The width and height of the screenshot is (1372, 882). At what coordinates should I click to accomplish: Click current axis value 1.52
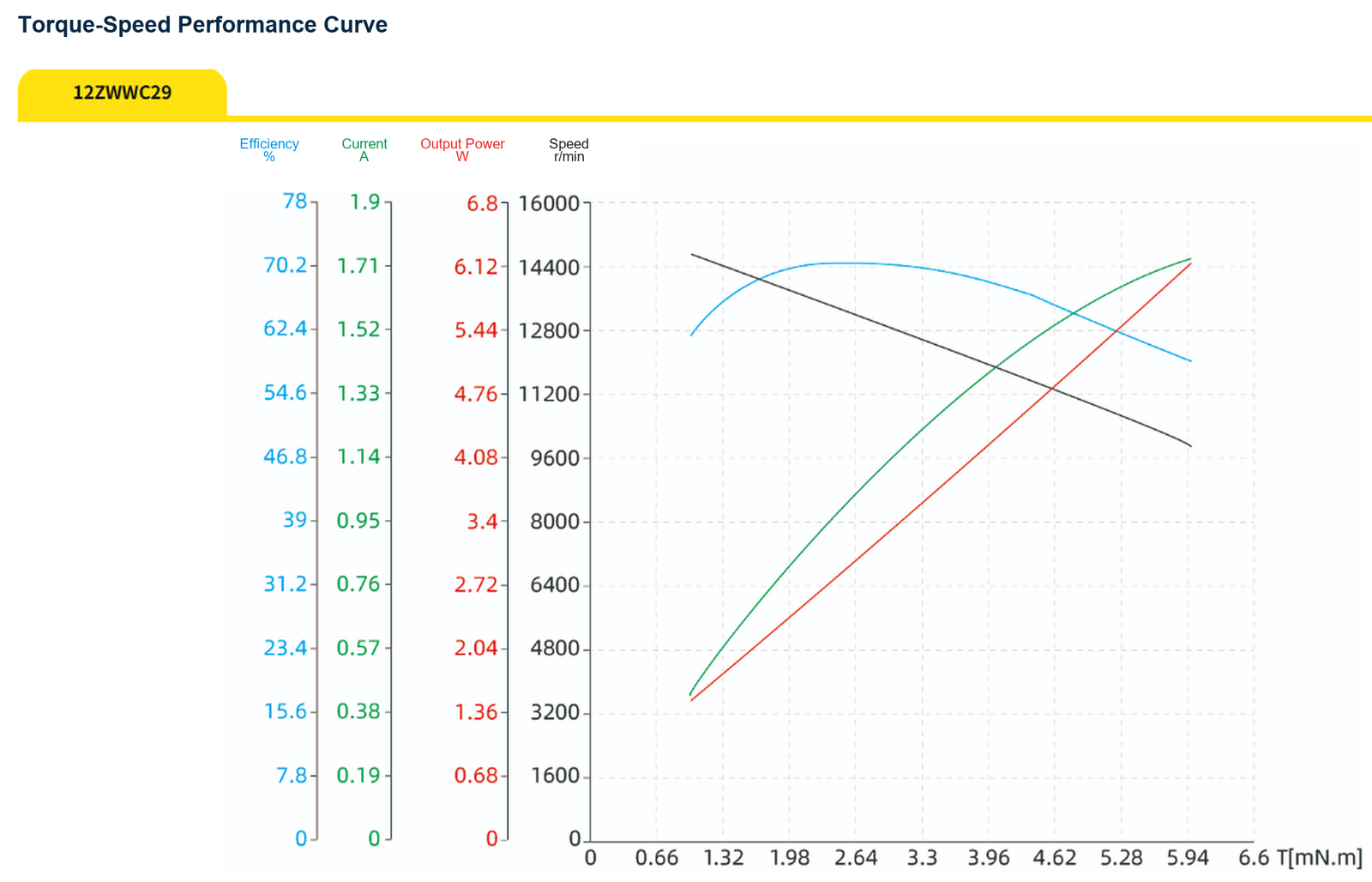tap(358, 329)
